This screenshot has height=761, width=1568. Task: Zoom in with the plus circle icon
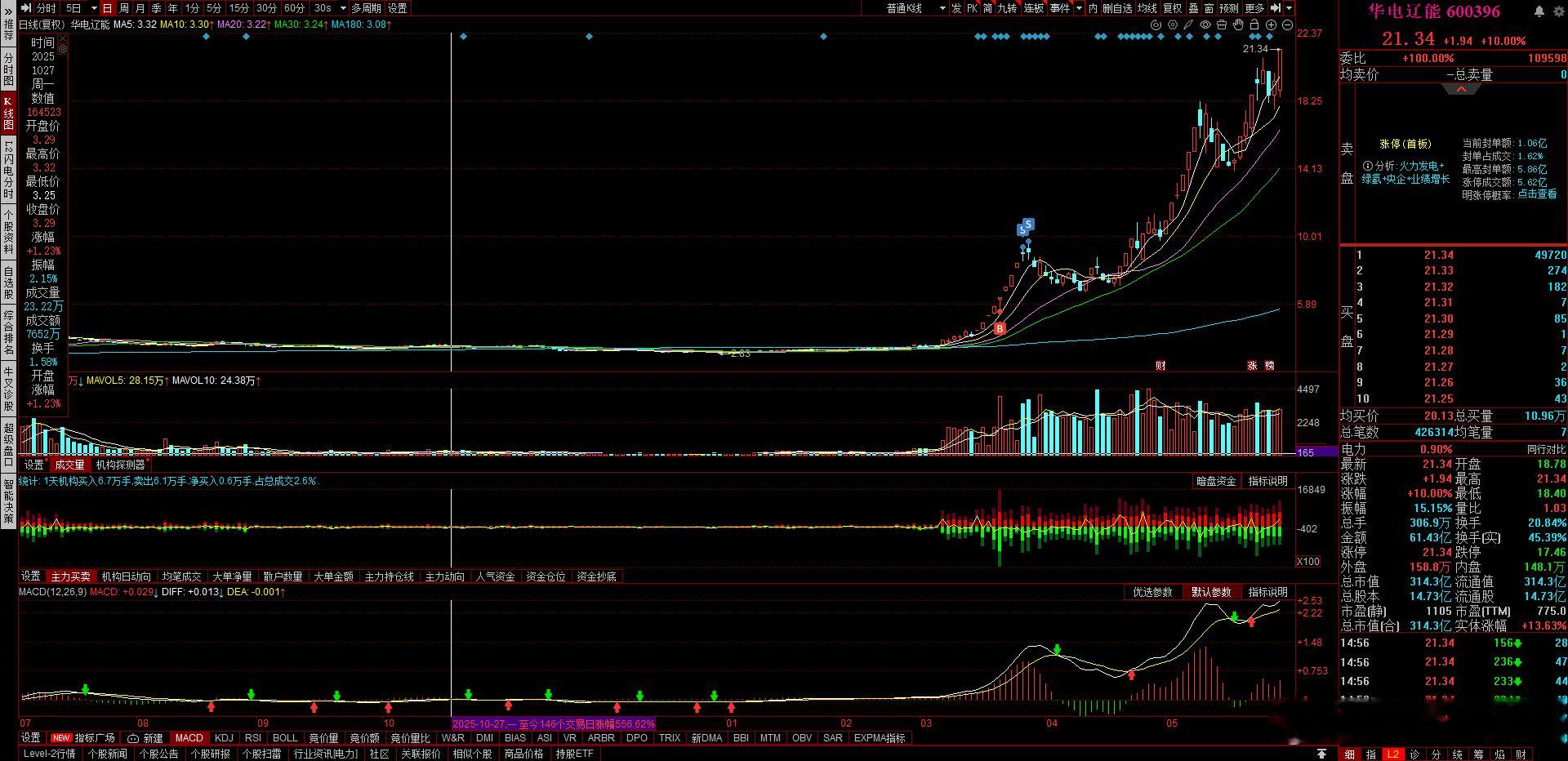pos(1271,24)
